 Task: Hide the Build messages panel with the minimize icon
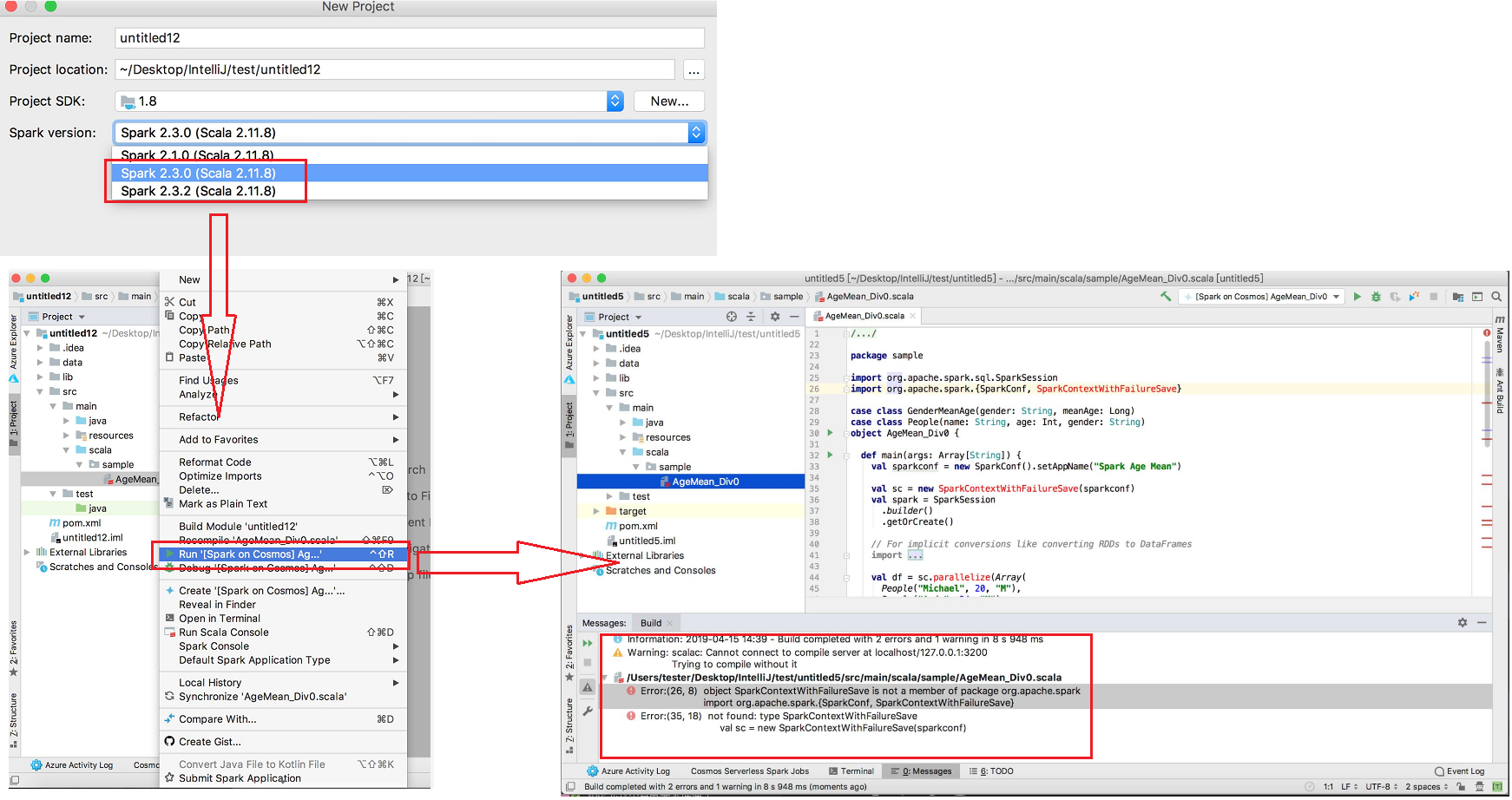(x=1482, y=622)
